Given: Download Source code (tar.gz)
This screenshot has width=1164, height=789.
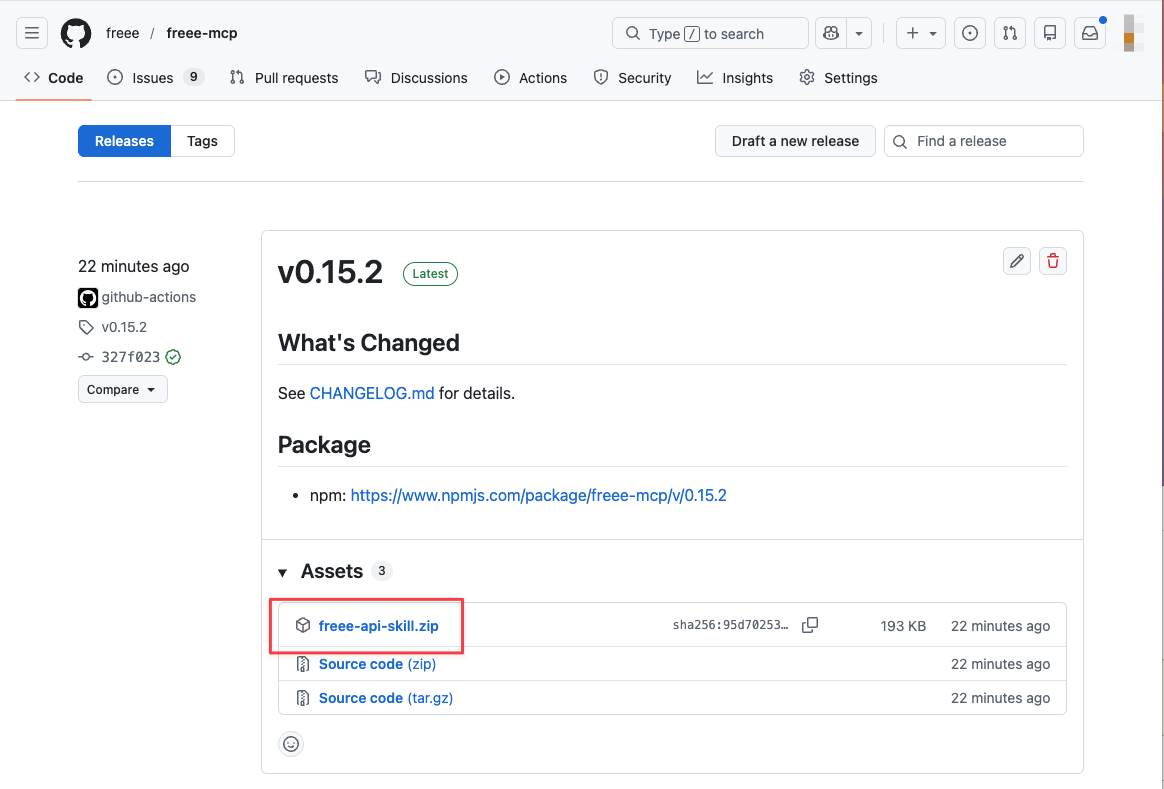Looking at the screenshot, I should pos(386,698).
